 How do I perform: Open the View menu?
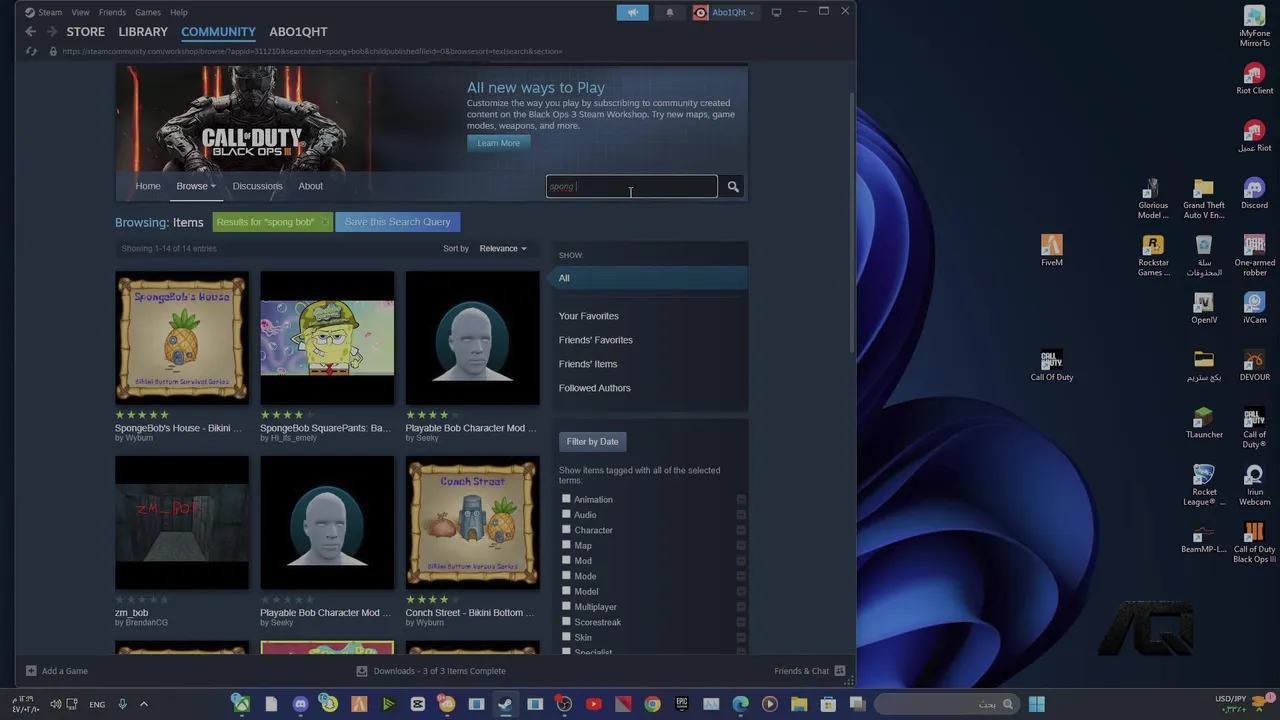(80, 12)
